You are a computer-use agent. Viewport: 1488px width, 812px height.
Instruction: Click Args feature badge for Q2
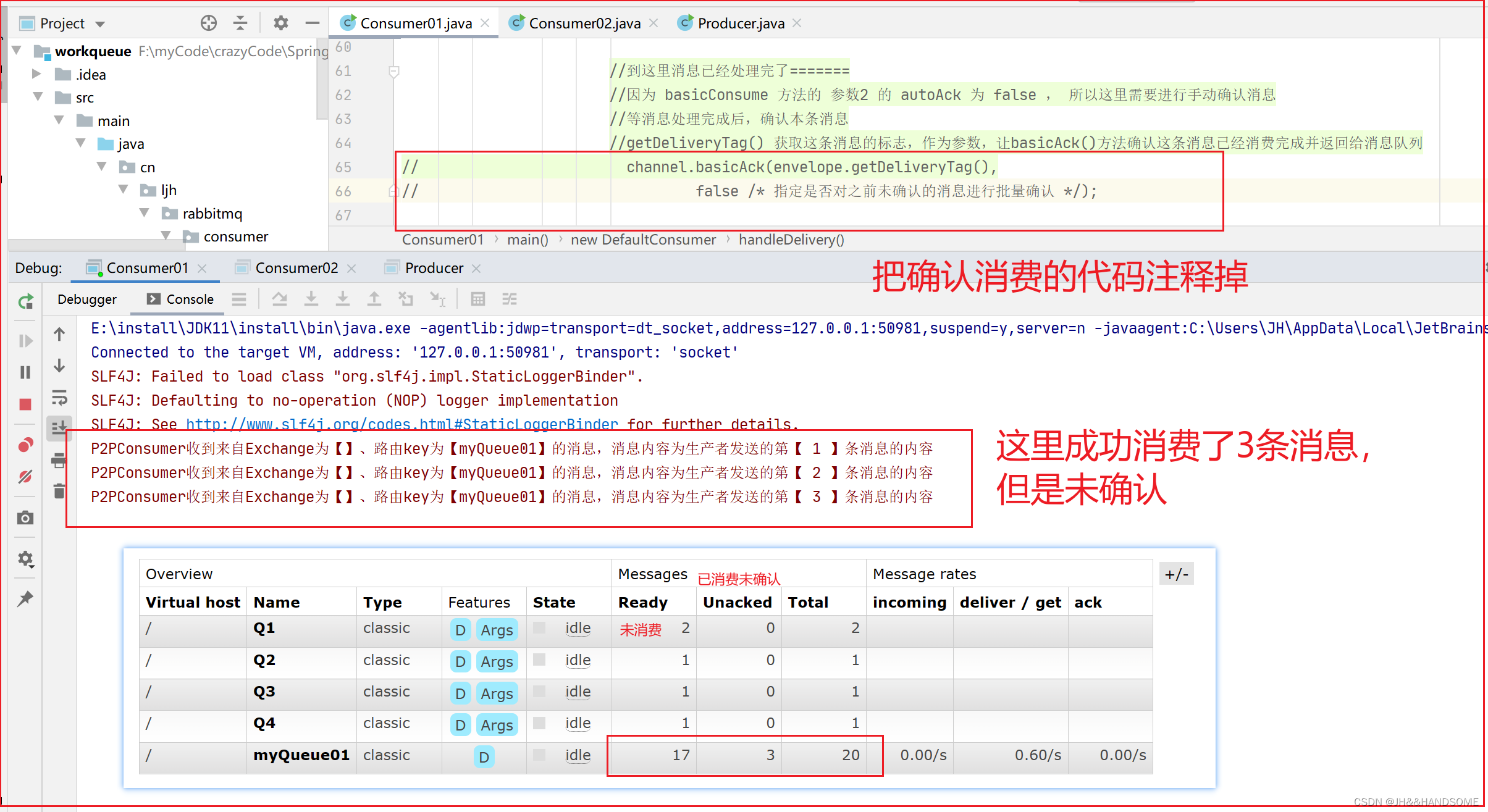coord(497,662)
